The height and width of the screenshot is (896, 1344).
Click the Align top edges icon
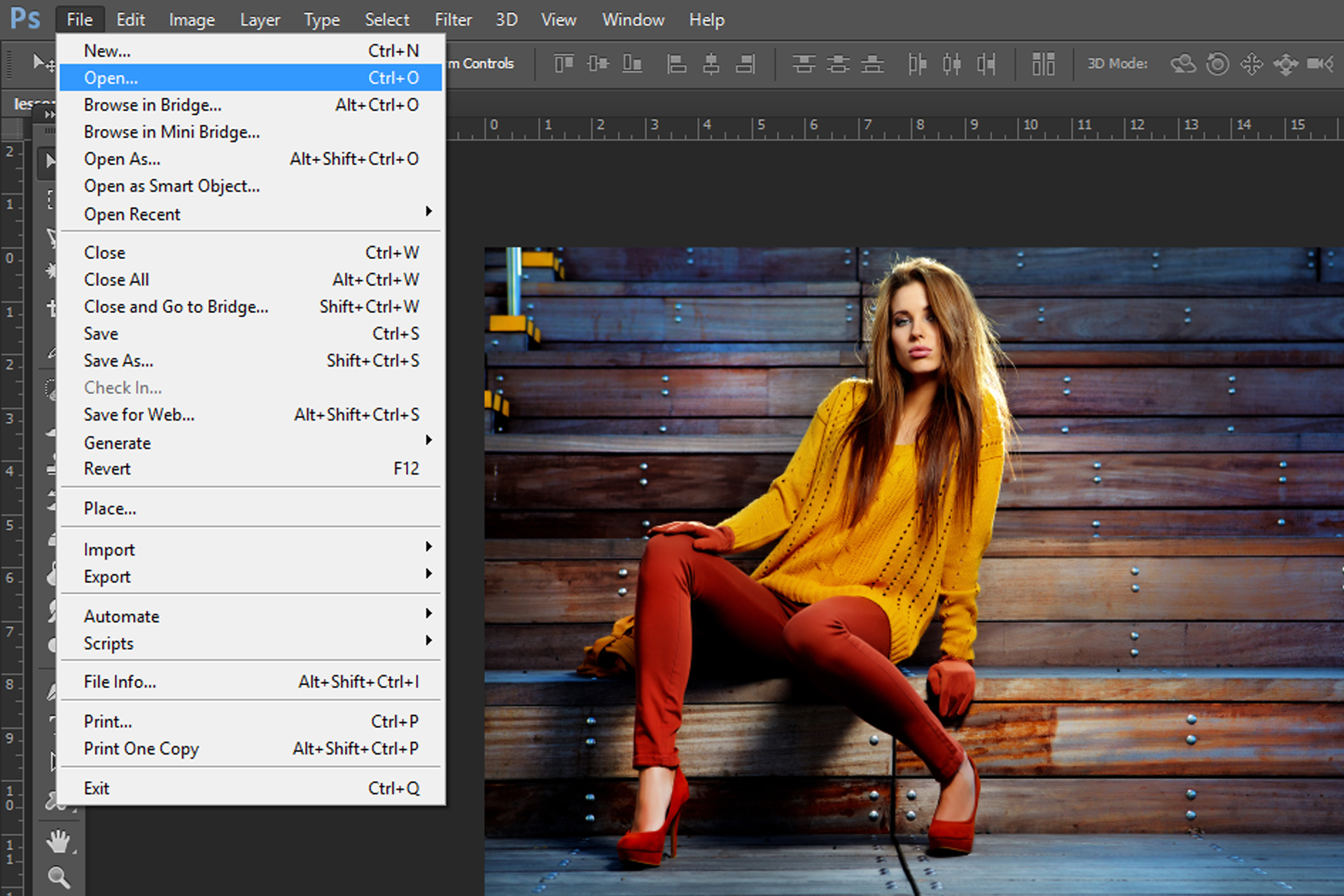point(563,64)
